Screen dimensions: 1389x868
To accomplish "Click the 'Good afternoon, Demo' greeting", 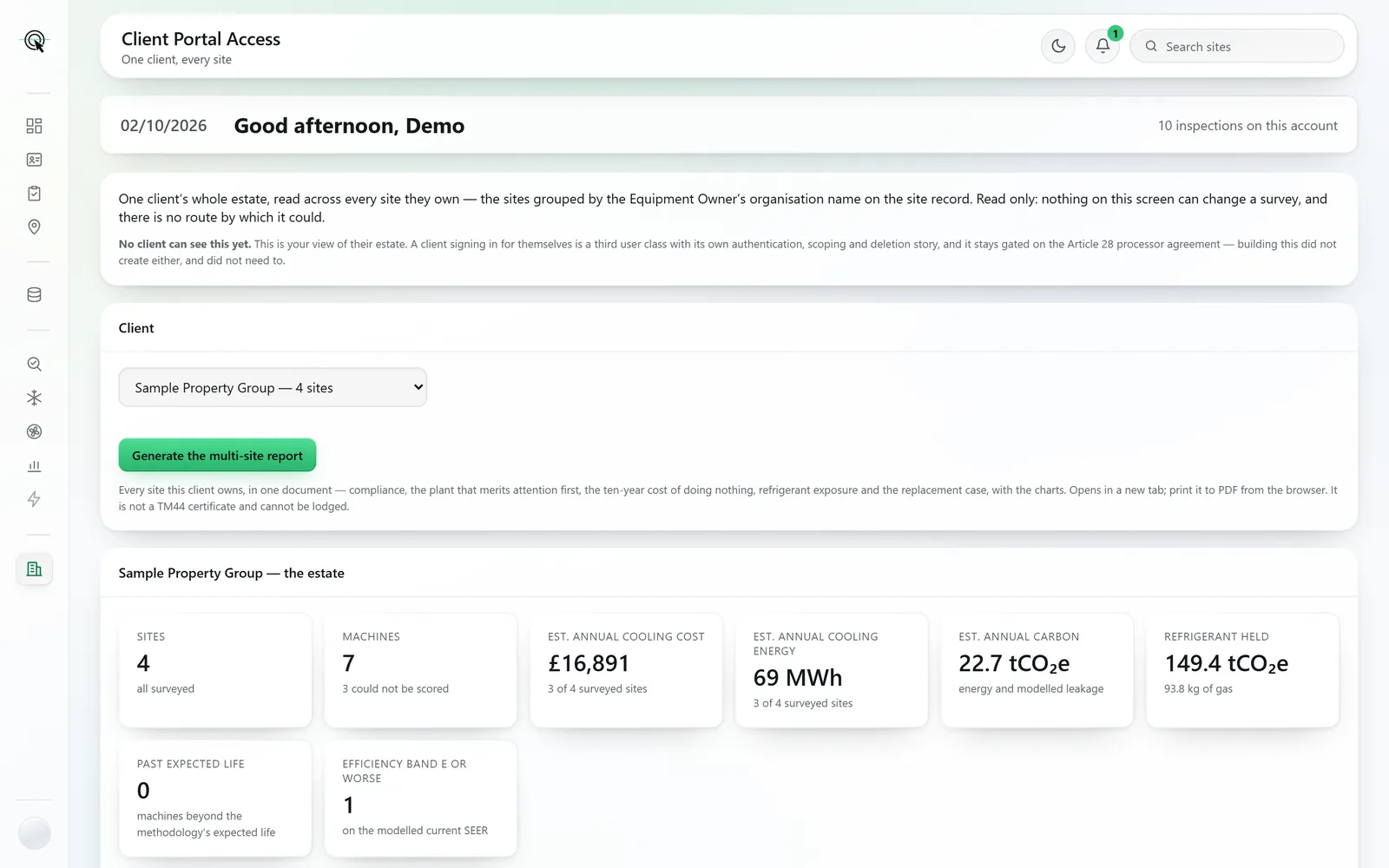I will [349, 126].
